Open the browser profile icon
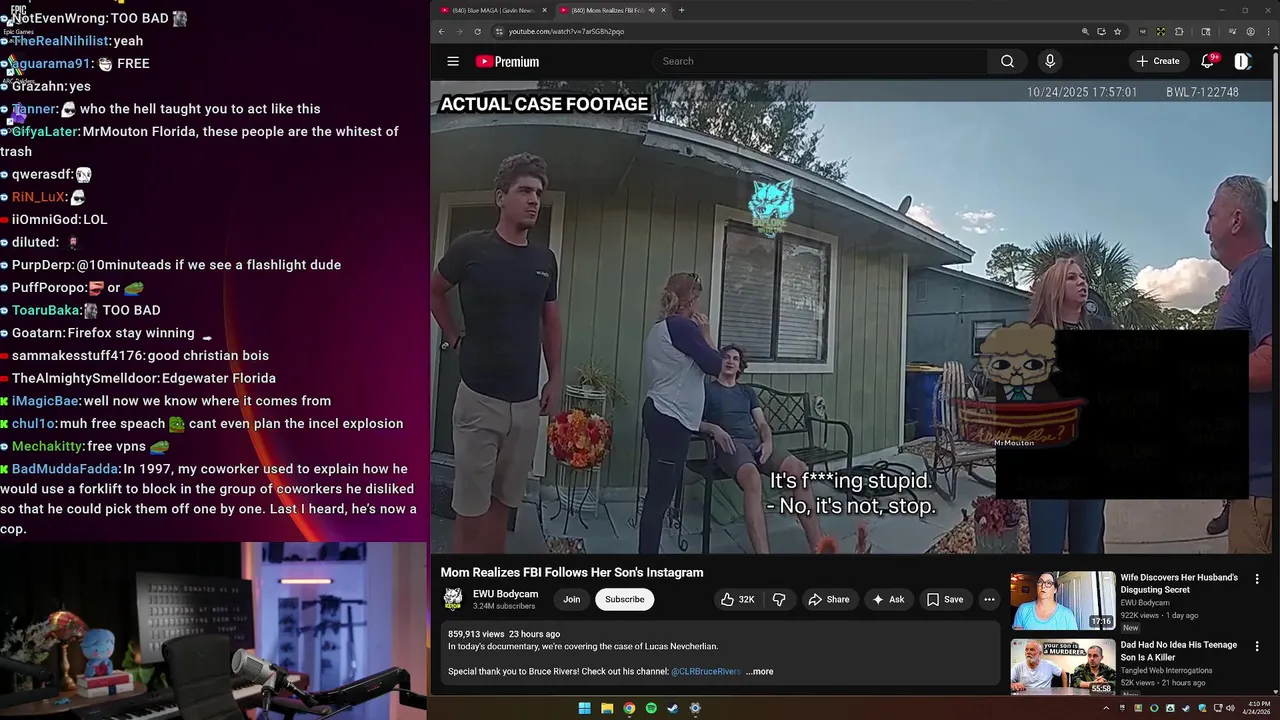 coord(1250,31)
